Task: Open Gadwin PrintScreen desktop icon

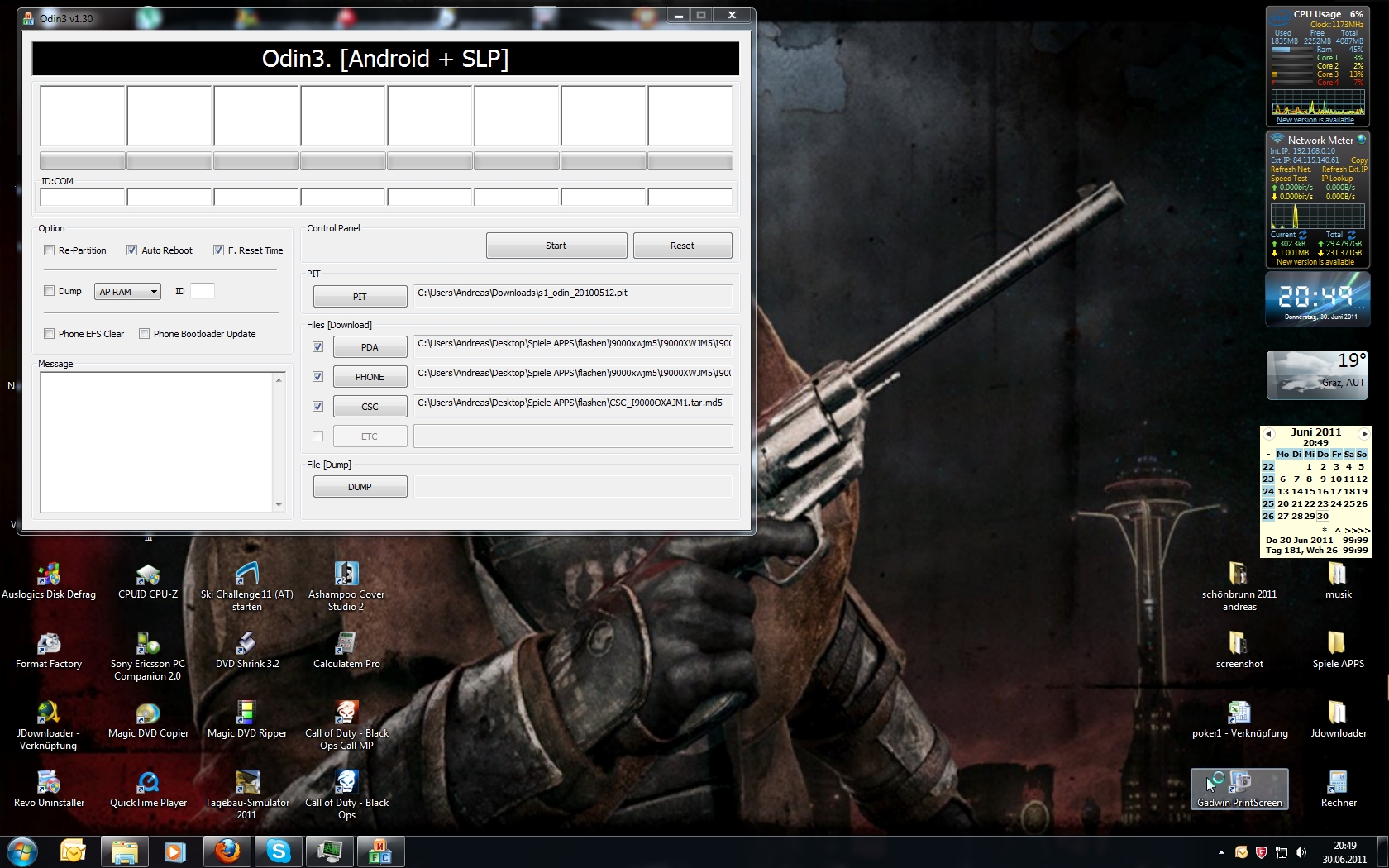Action: coord(1239,789)
